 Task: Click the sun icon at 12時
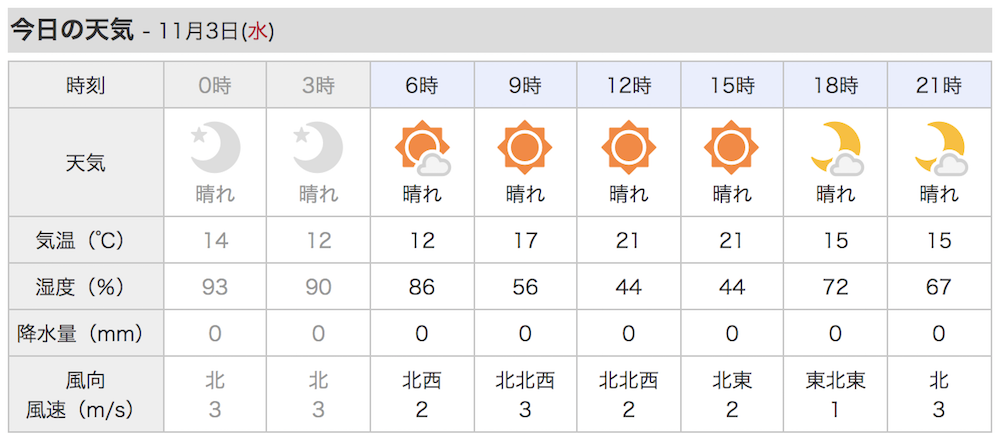tap(628, 147)
